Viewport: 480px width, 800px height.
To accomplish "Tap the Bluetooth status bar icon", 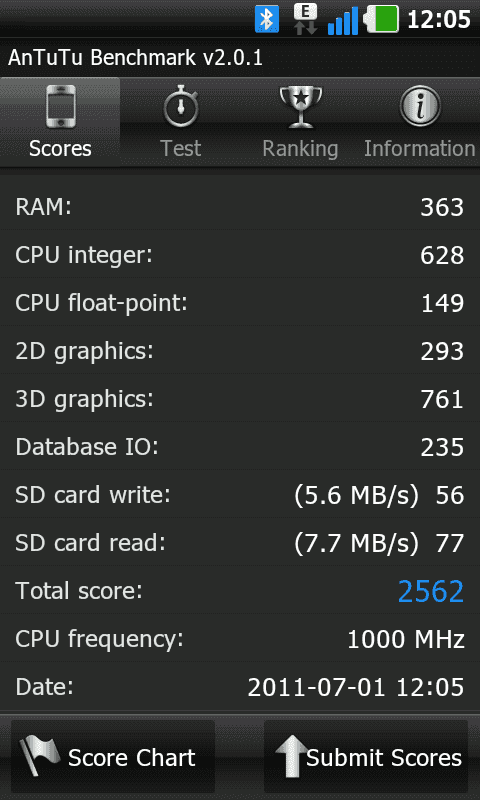I will click(267, 20).
